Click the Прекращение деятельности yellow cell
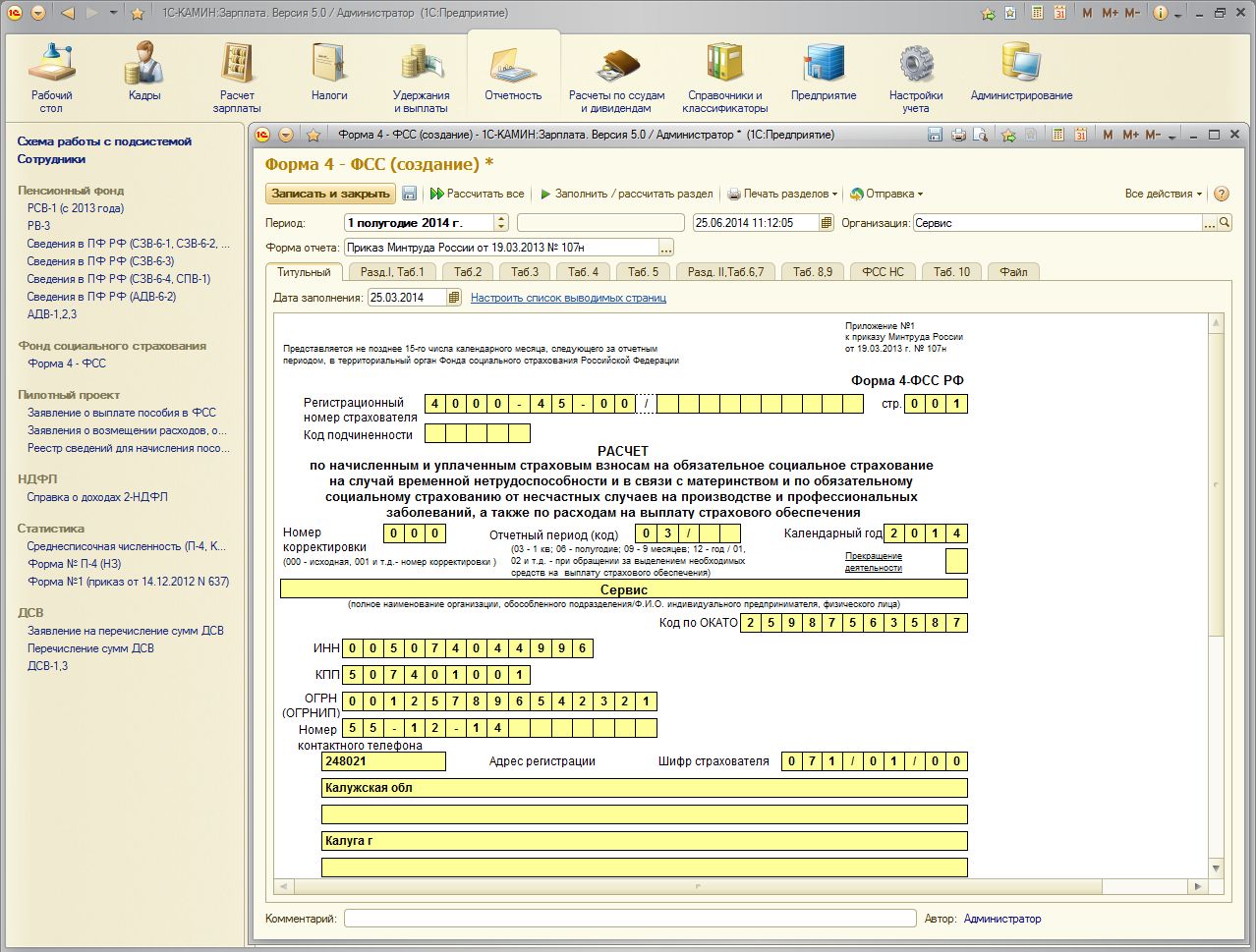This screenshot has height=952, width=1256. [956, 561]
